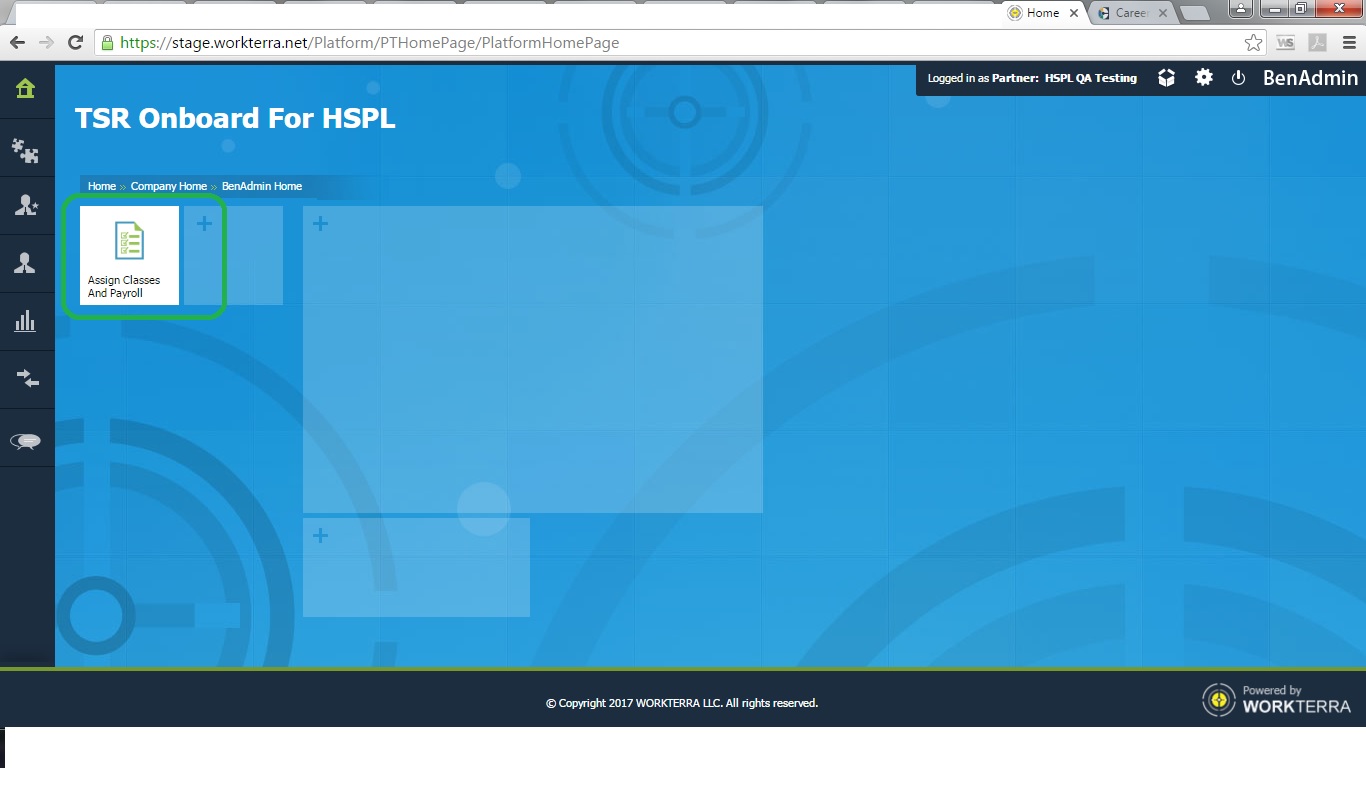This screenshot has width=1366, height=812.
Task: Select the person with star sidebar icon
Action: (26, 206)
